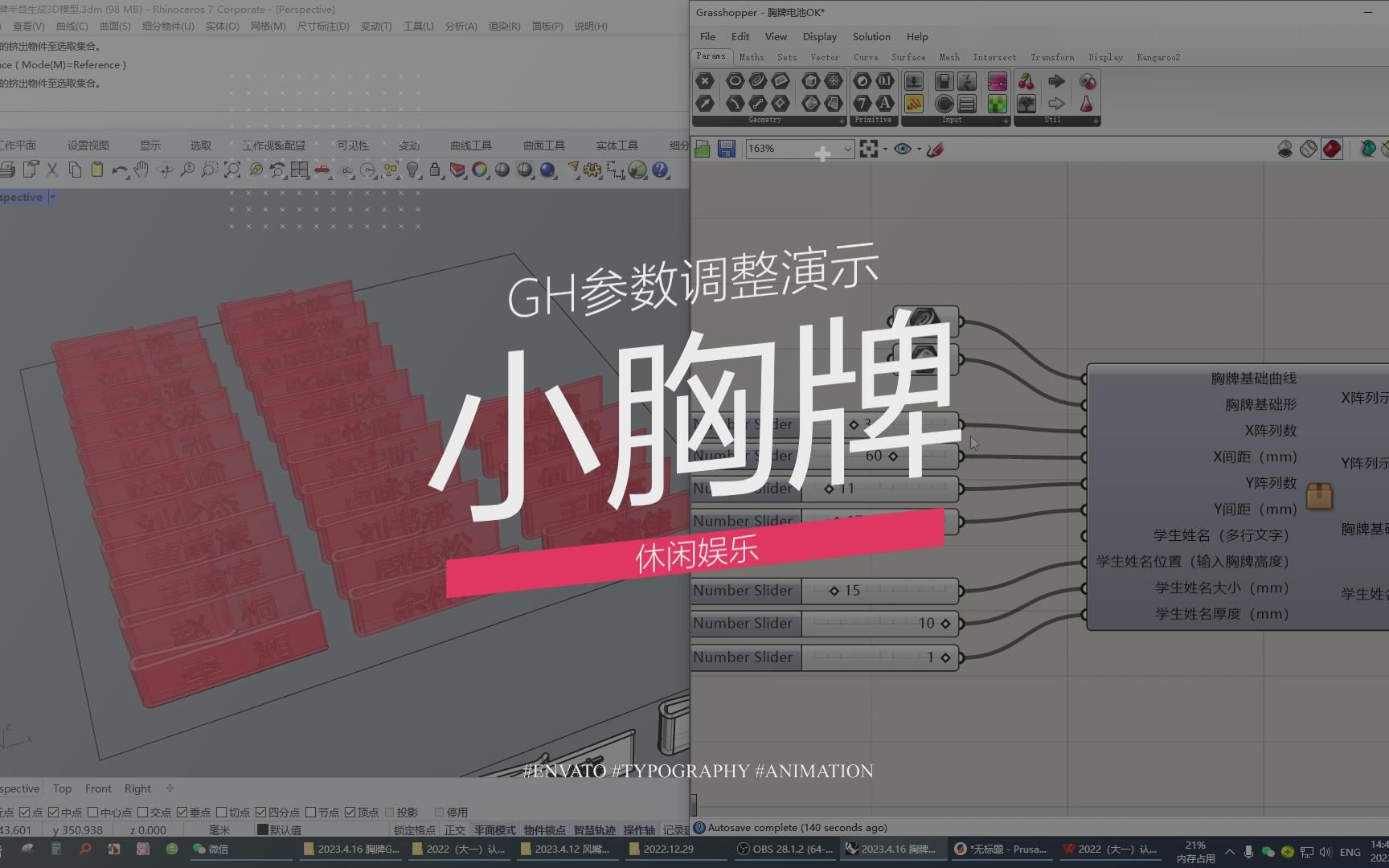Click the brown cluster box icon on canvas
The image size is (1389, 868).
[1320, 496]
